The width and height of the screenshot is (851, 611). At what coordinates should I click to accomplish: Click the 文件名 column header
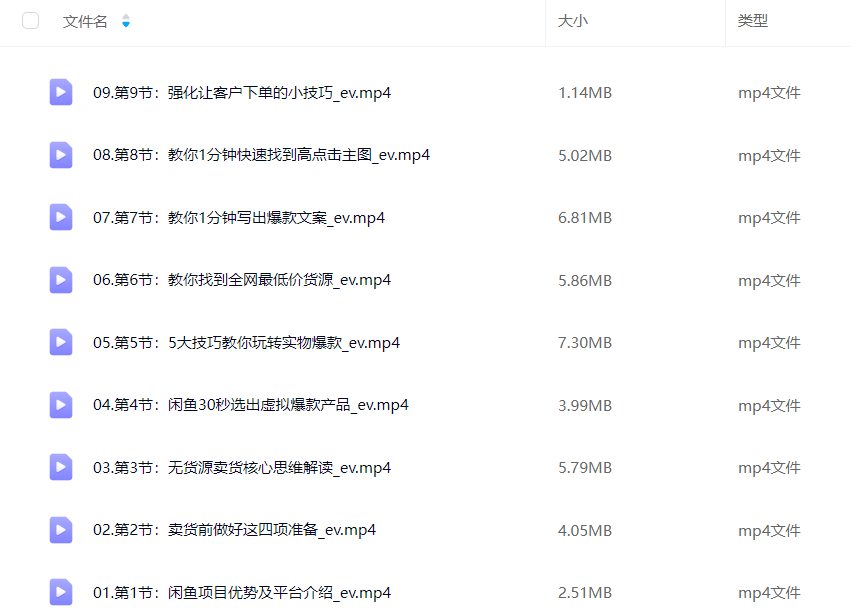coord(85,21)
